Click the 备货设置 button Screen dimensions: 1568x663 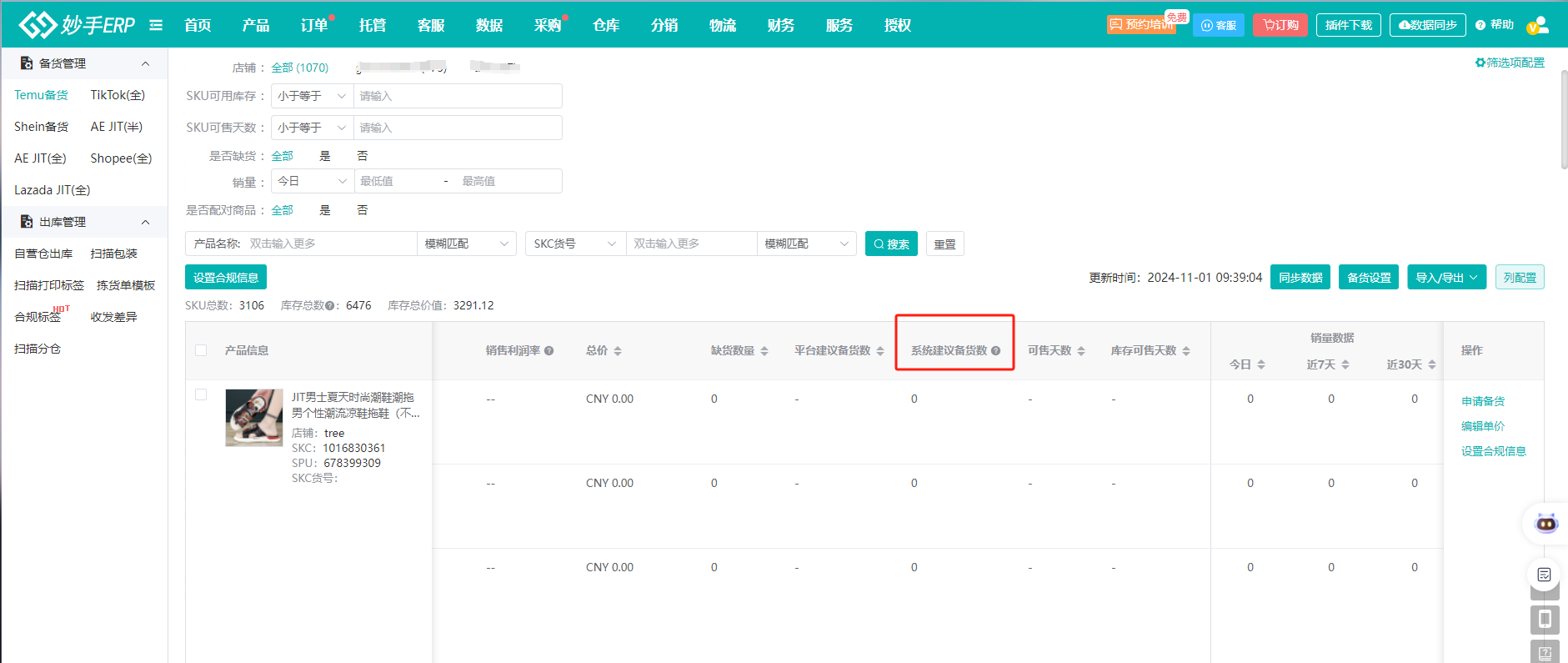[1369, 278]
